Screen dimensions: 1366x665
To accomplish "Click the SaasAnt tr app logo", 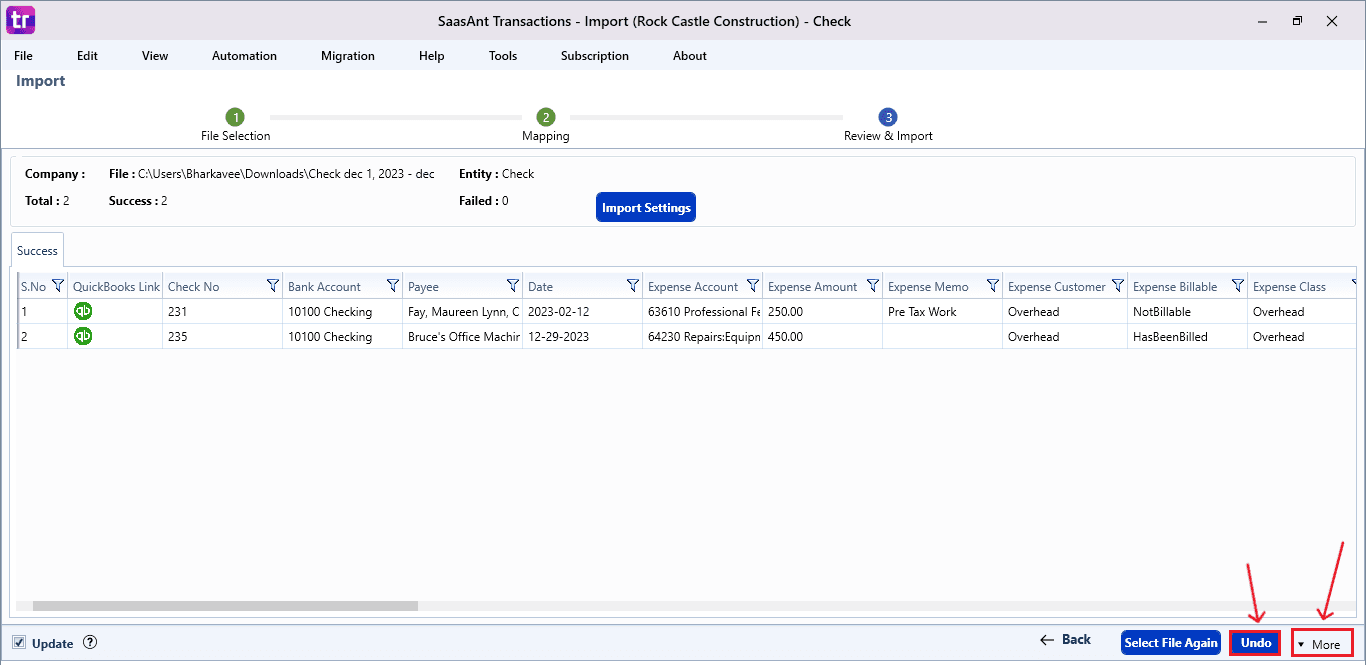I will tap(20, 20).
